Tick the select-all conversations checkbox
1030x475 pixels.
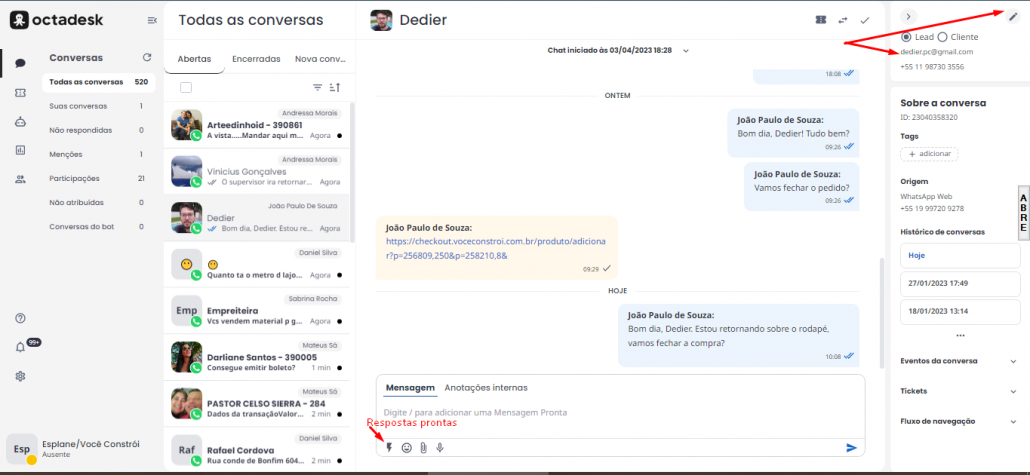pos(186,88)
